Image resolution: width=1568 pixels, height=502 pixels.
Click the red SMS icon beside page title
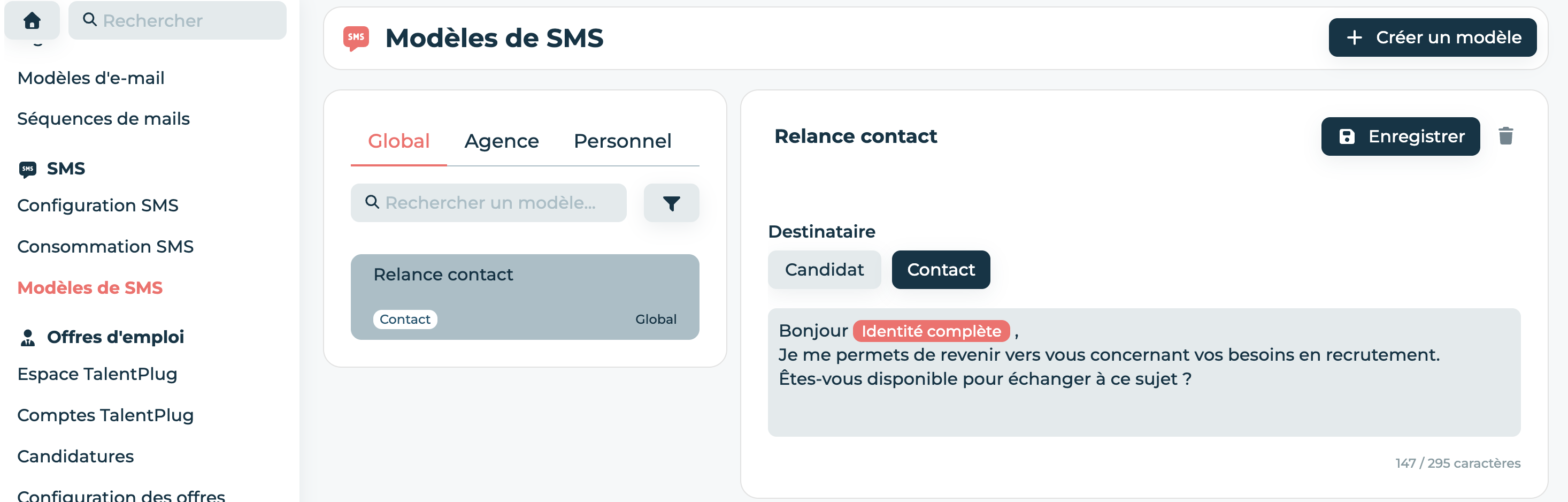point(356,38)
